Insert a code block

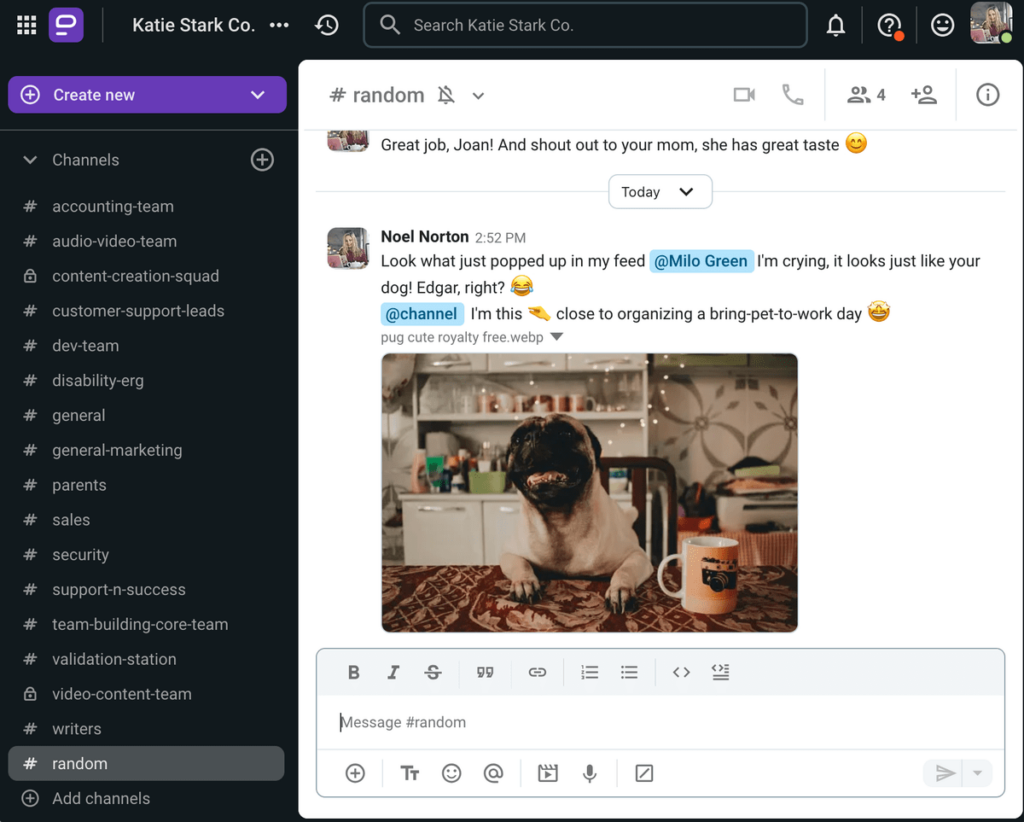click(x=720, y=672)
